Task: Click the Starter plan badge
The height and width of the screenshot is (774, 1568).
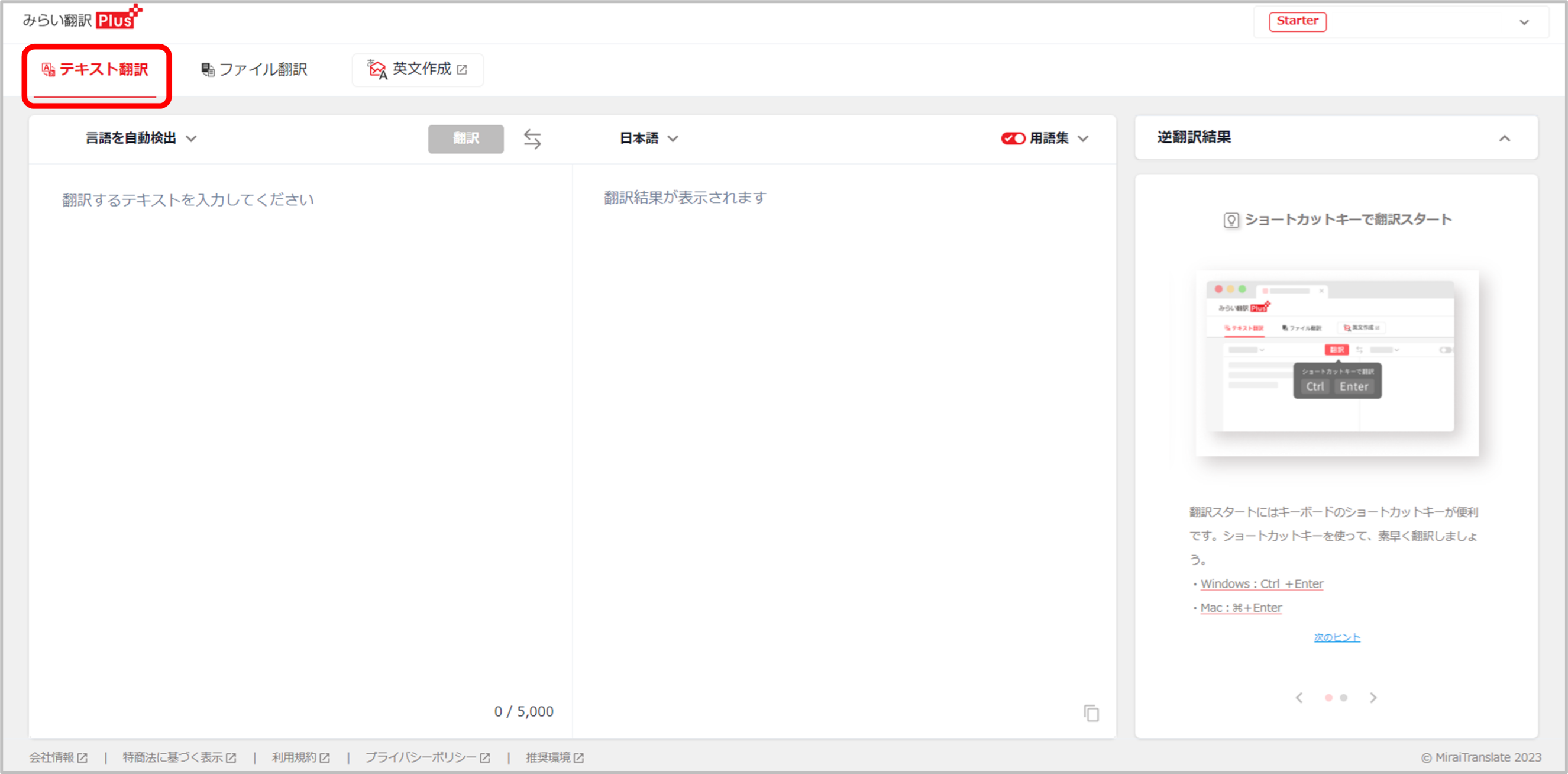Action: [1297, 21]
